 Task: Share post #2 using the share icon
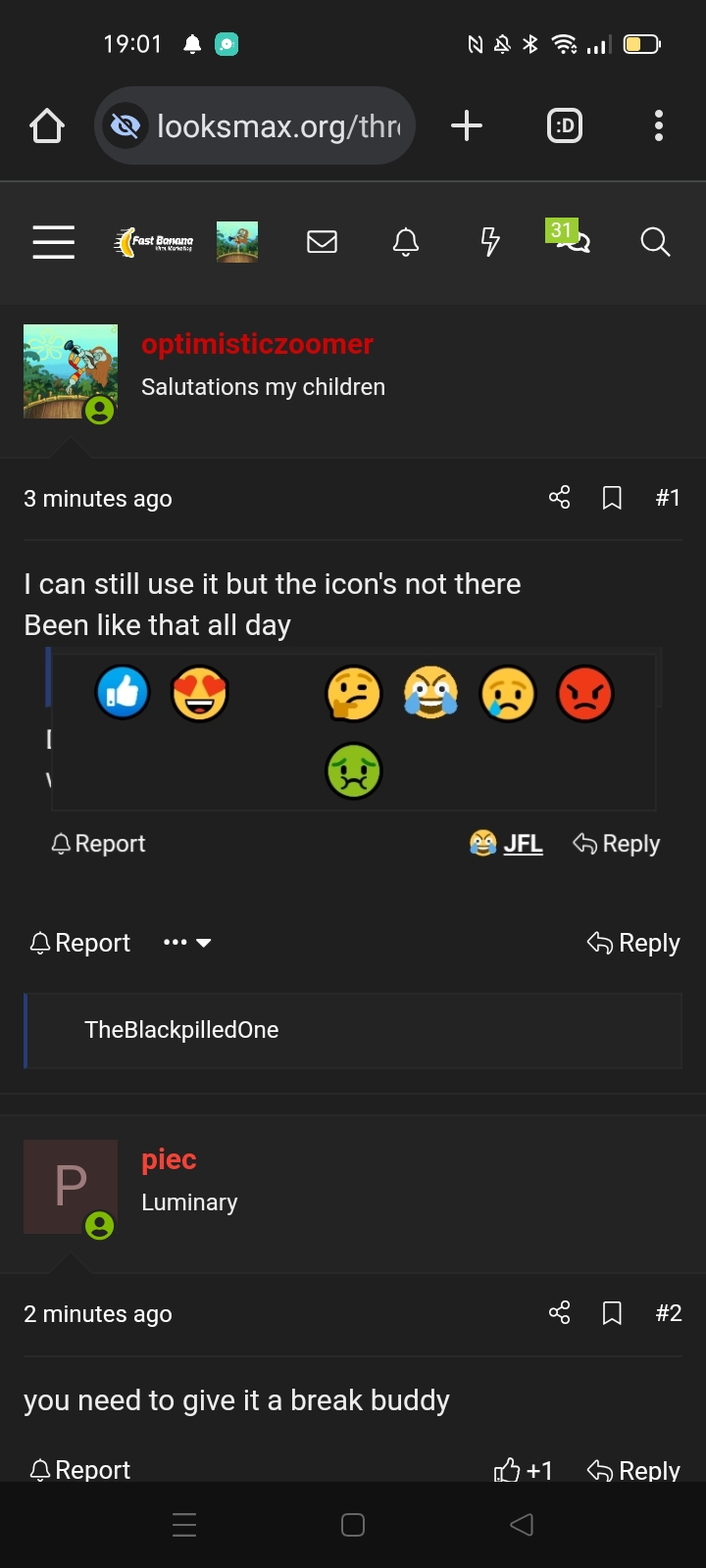point(559,1313)
